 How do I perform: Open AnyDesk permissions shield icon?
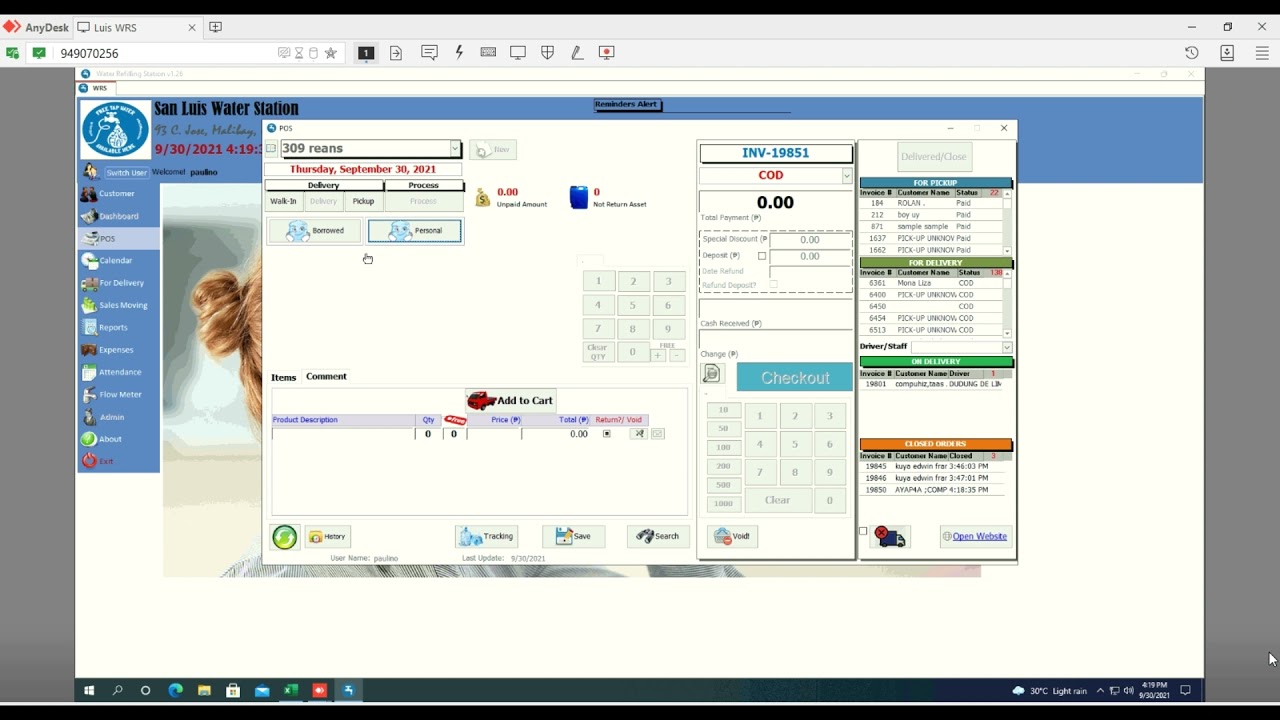point(547,53)
